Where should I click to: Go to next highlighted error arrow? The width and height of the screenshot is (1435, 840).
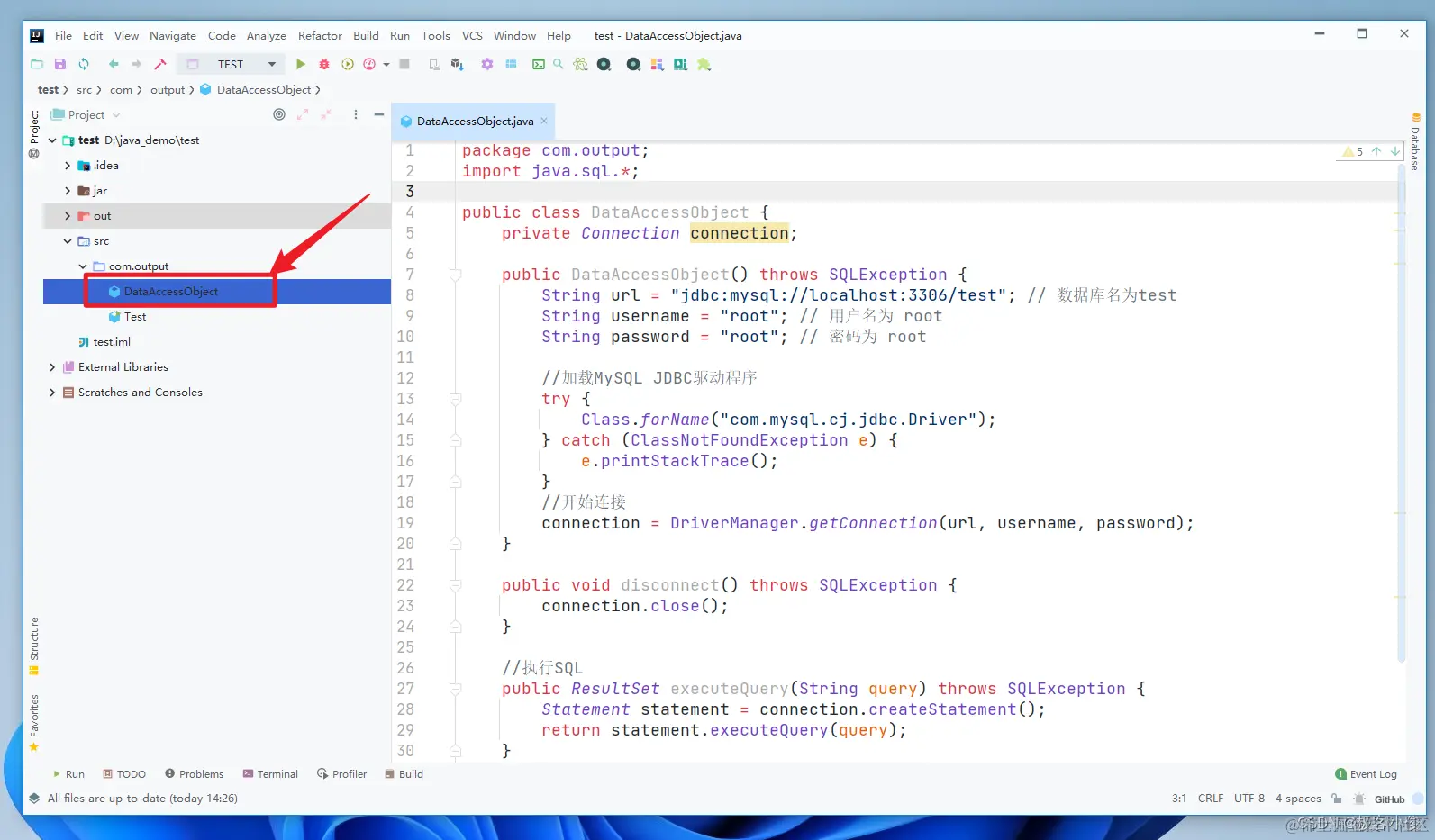(1394, 151)
